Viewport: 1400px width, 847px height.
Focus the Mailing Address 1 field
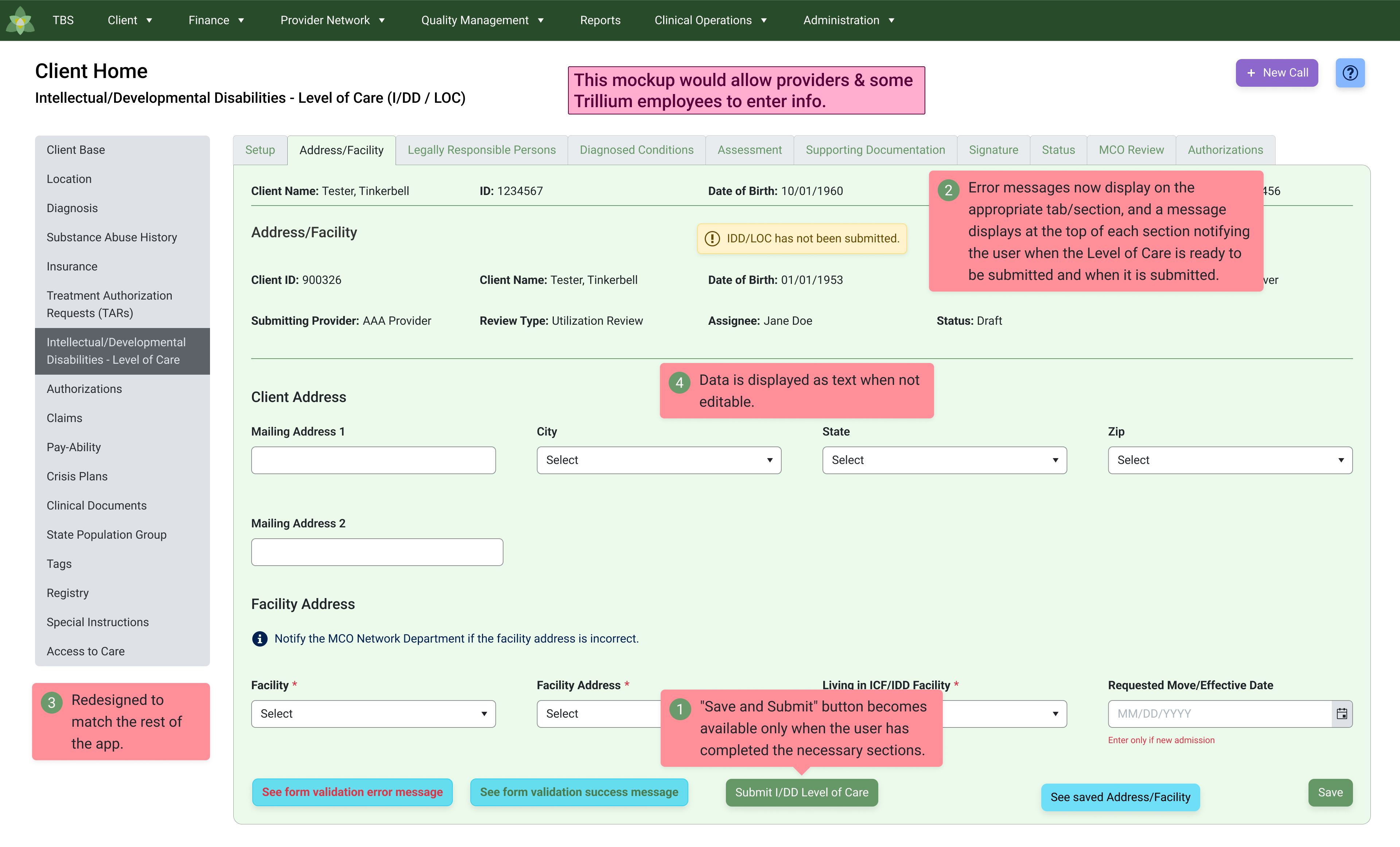pos(373,460)
